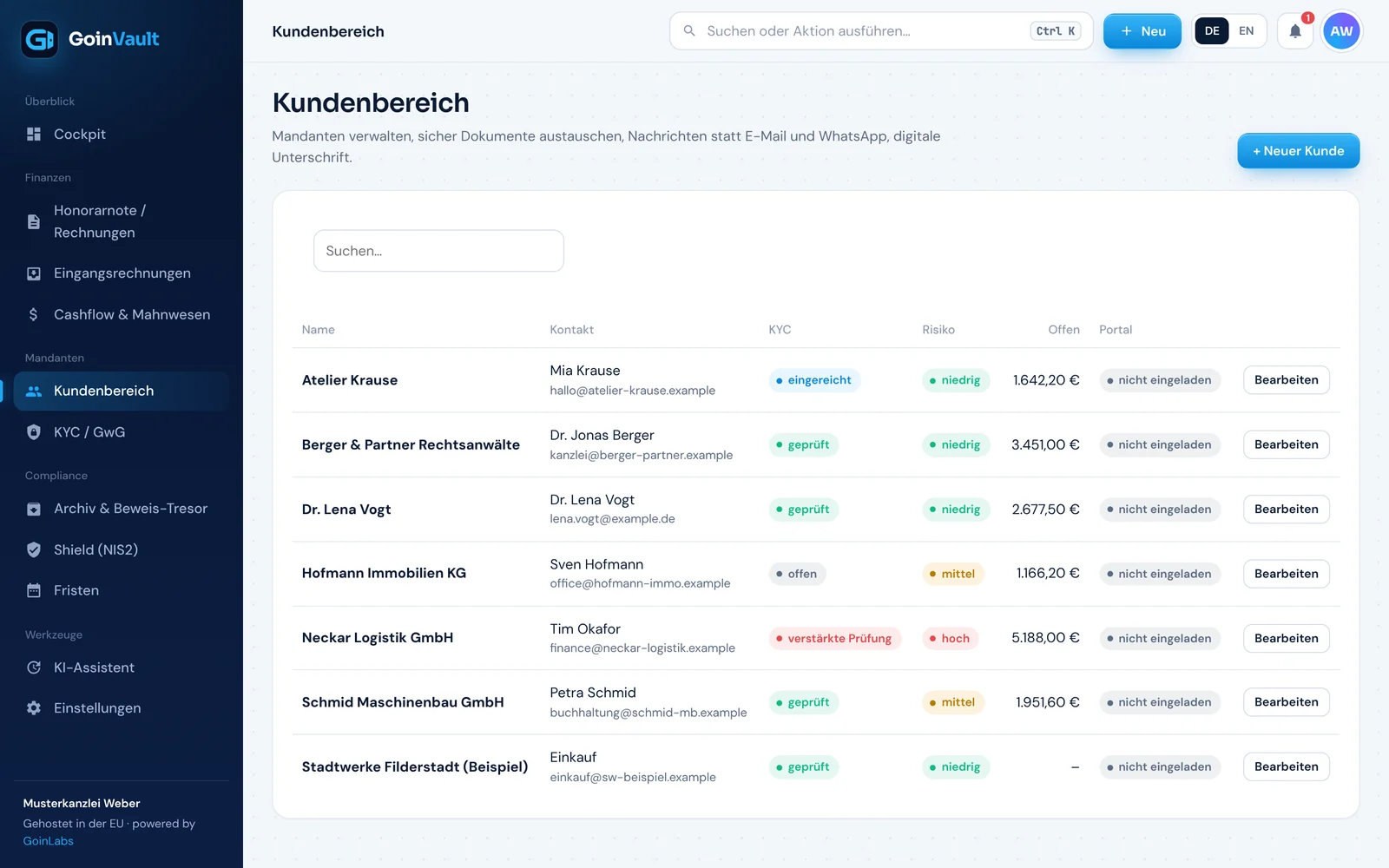
Task: Open Shield (NIS2) menu item
Action: tap(122, 549)
